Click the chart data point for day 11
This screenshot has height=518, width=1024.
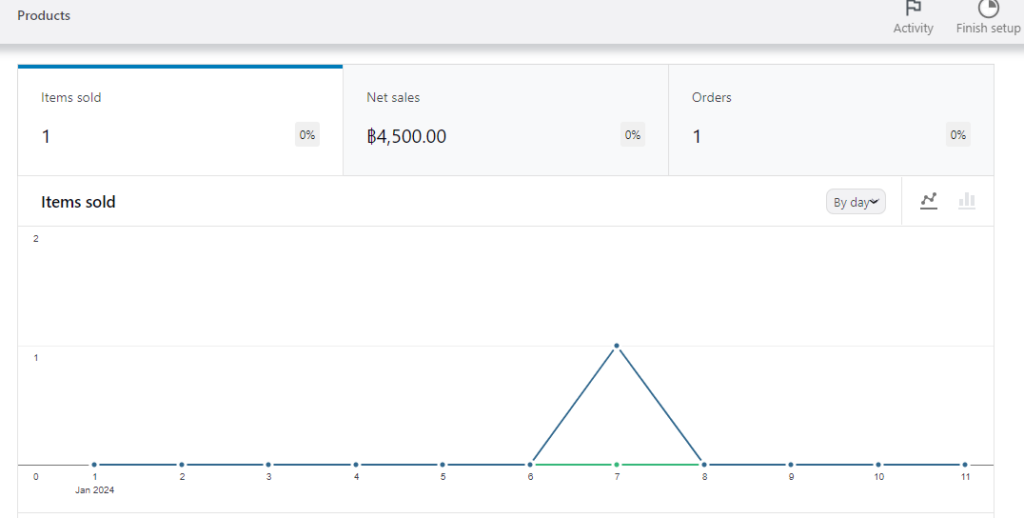tap(965, 465)
